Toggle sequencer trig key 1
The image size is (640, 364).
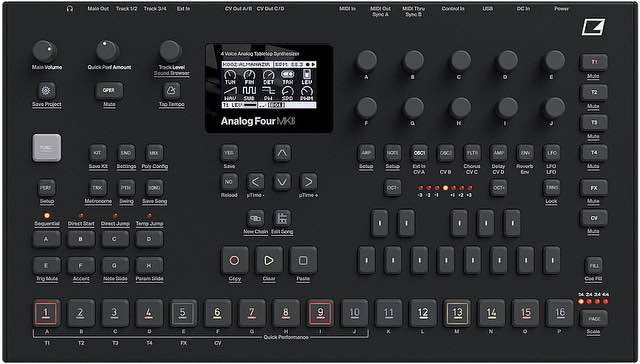pyautogui.click(x=47, y=313)
